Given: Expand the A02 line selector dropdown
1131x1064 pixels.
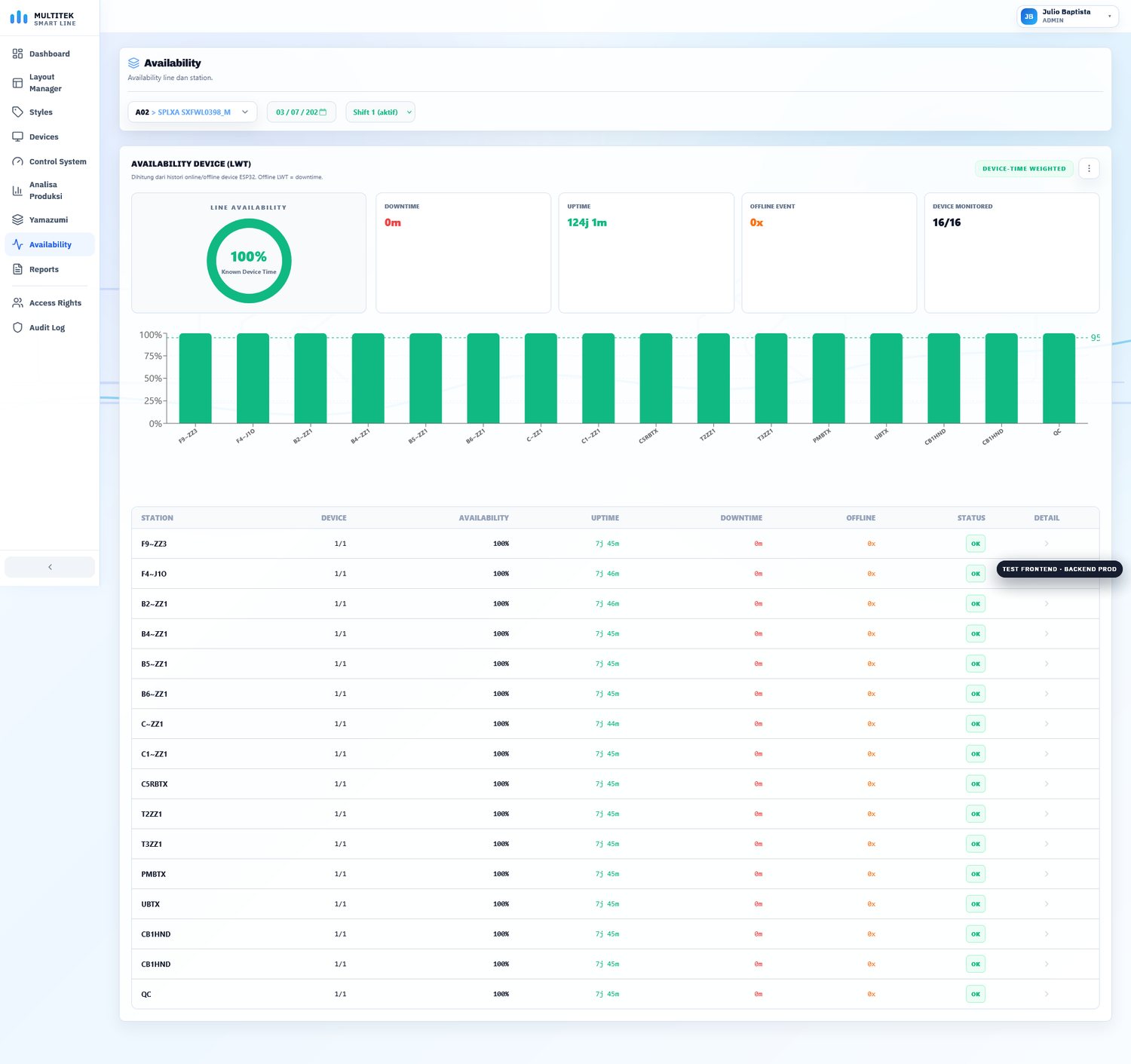Looking at the screenshot, I should (192, 112).
